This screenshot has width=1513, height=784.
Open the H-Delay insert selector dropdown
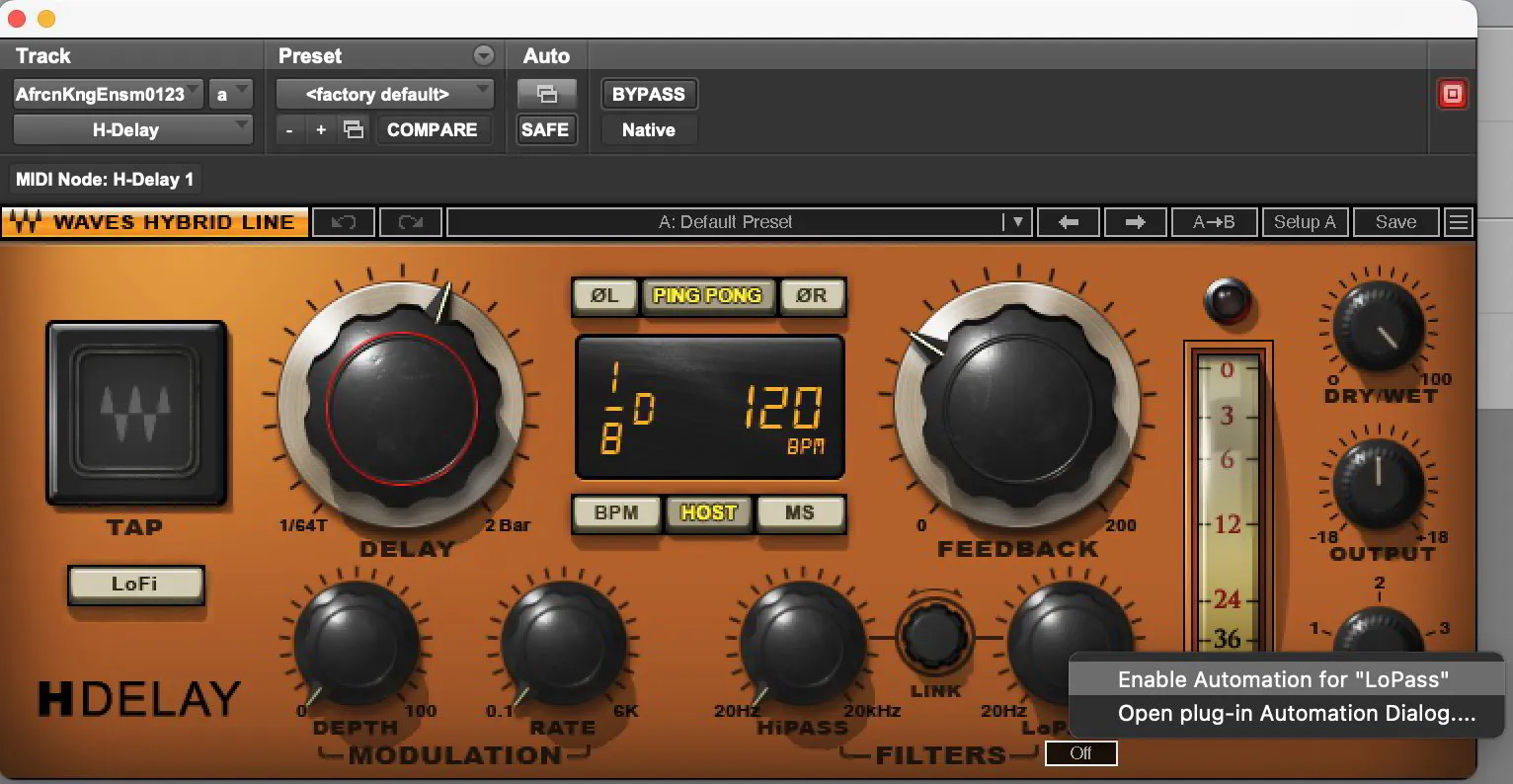tap(131, 129)
